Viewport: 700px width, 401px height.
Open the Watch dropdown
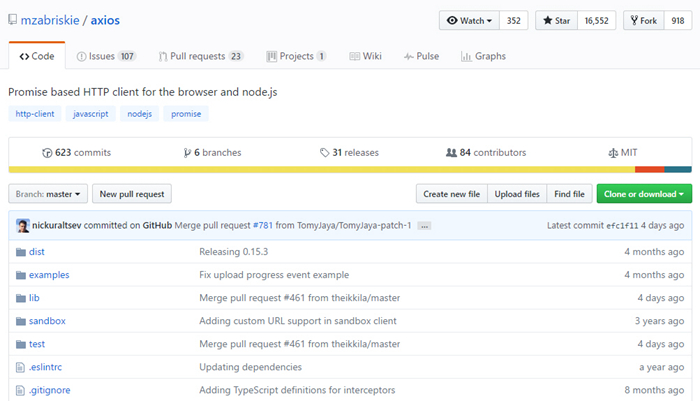(469, 21)
